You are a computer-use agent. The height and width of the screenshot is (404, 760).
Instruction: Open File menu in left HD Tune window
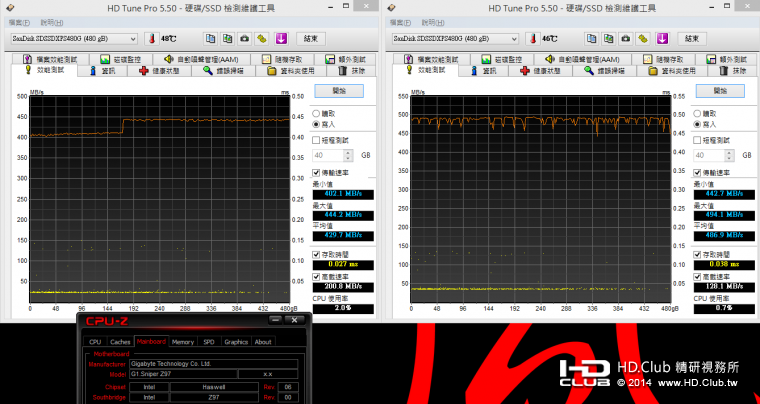coord(19,23)
